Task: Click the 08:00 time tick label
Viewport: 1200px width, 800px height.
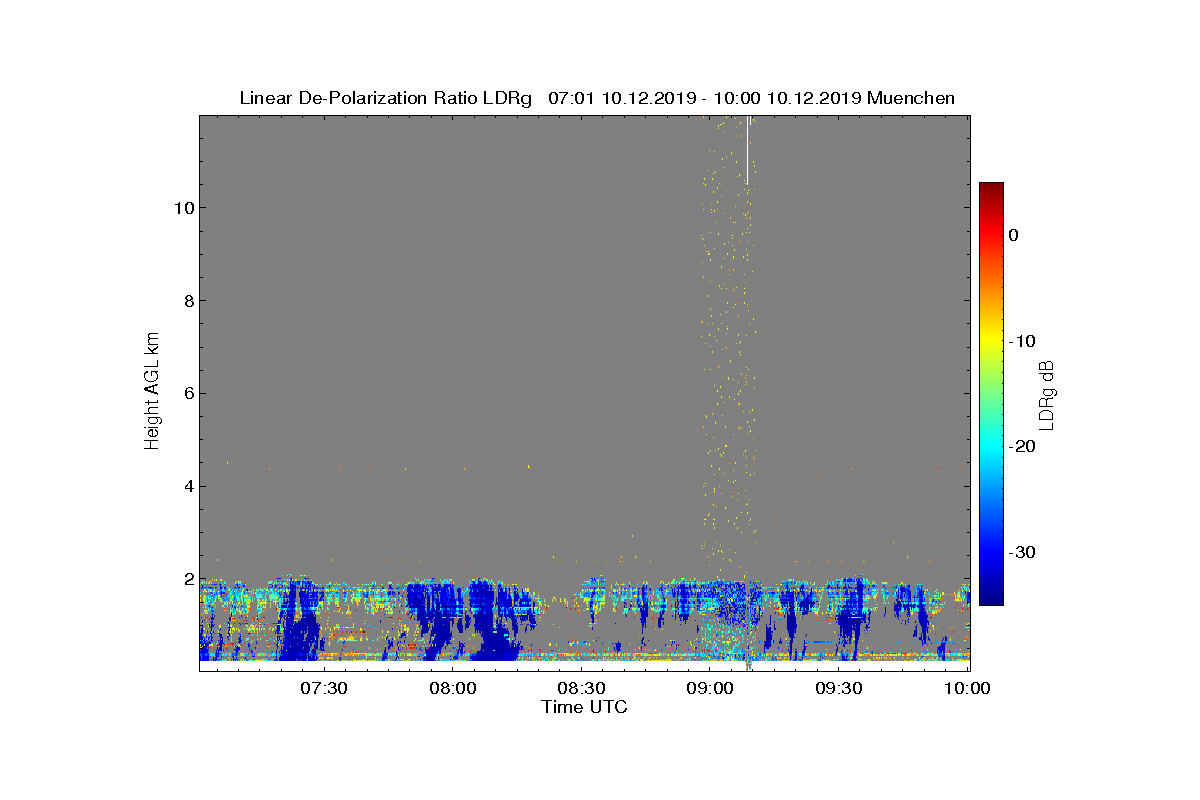Action: pyautogui.click(x=453, y=688)
